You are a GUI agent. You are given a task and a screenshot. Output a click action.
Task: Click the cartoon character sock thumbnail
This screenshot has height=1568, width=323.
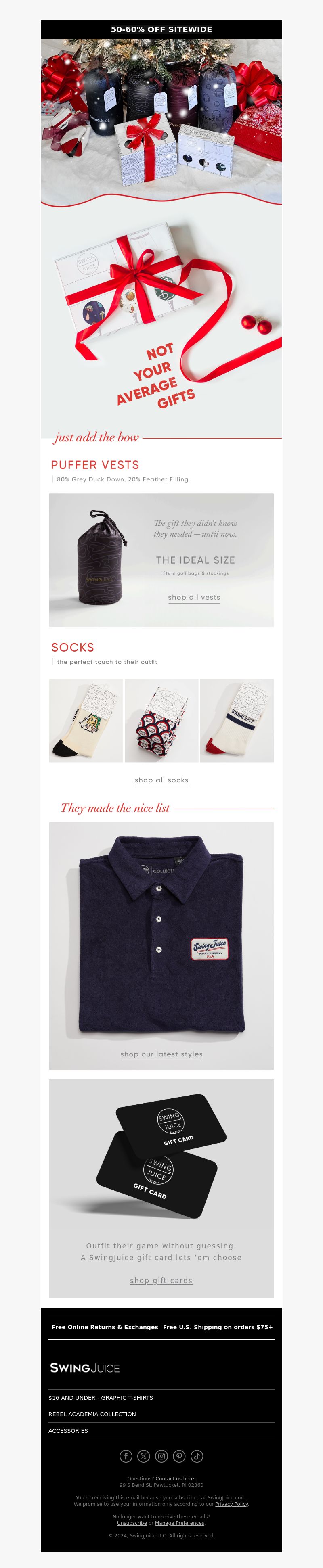(86, 721)
